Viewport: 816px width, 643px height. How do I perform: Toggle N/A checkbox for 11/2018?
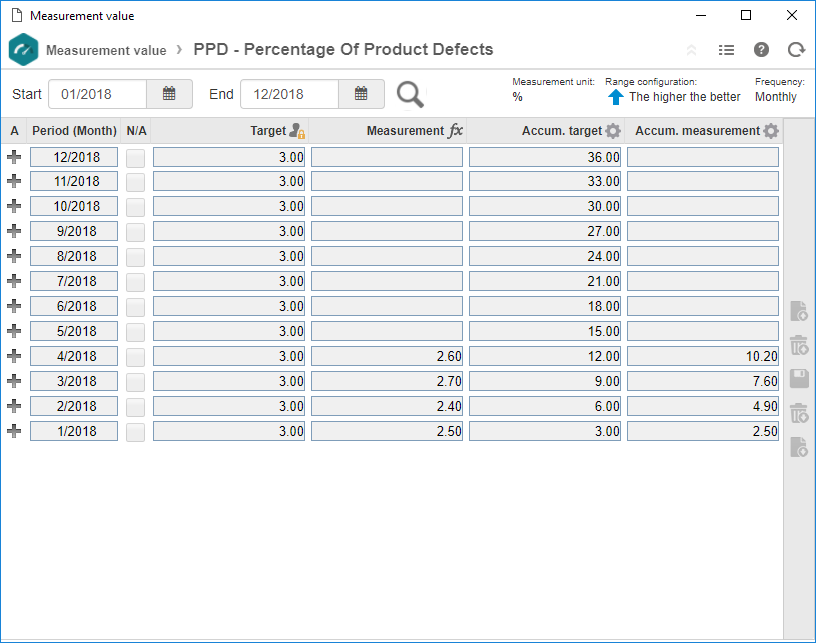[x=135, y=182]
